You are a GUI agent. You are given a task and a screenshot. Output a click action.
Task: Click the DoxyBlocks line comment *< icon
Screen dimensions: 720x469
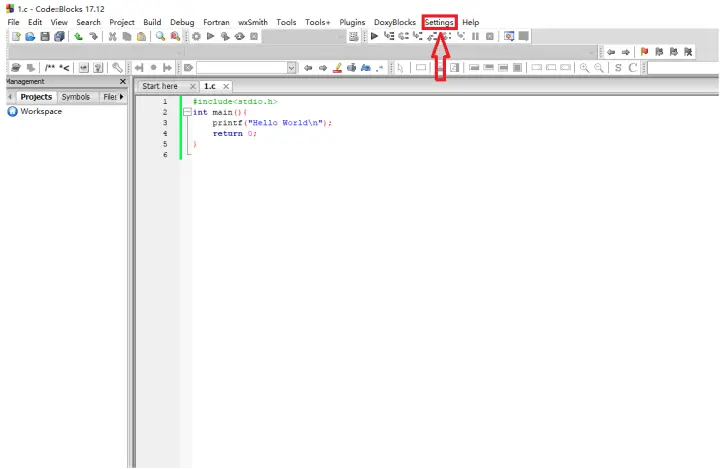coord(64,68)
